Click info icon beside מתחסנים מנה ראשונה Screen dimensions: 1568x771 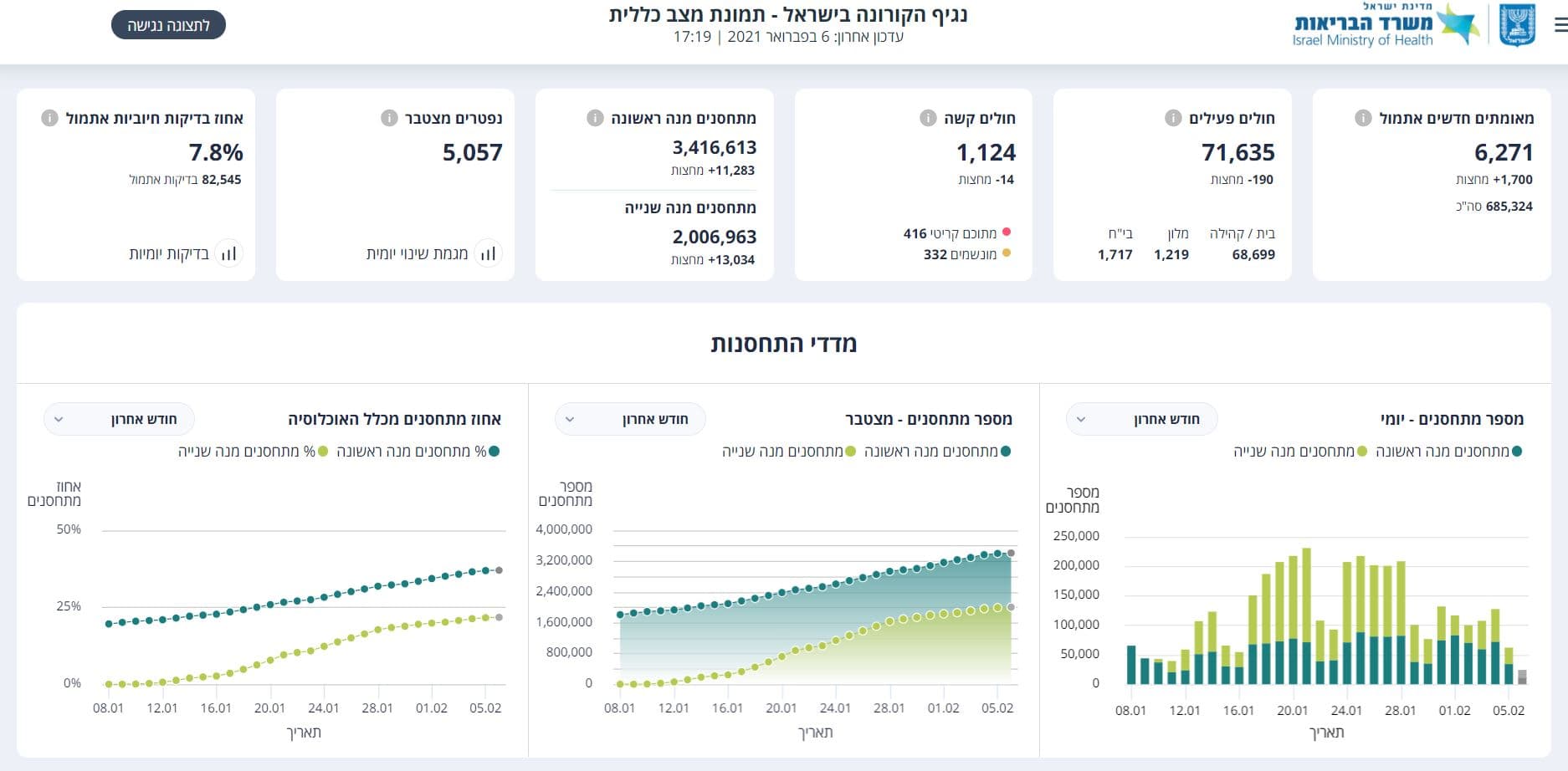[x=595, y=118]
